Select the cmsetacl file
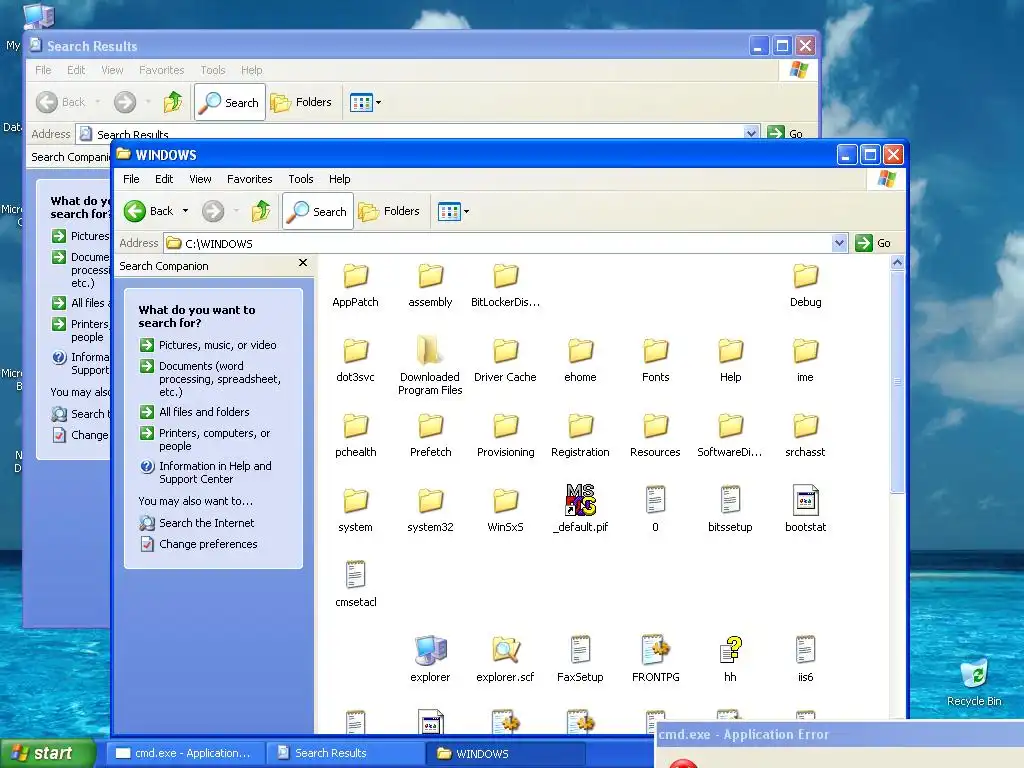This screenshot has height=768, width=1024. point(355,584)
